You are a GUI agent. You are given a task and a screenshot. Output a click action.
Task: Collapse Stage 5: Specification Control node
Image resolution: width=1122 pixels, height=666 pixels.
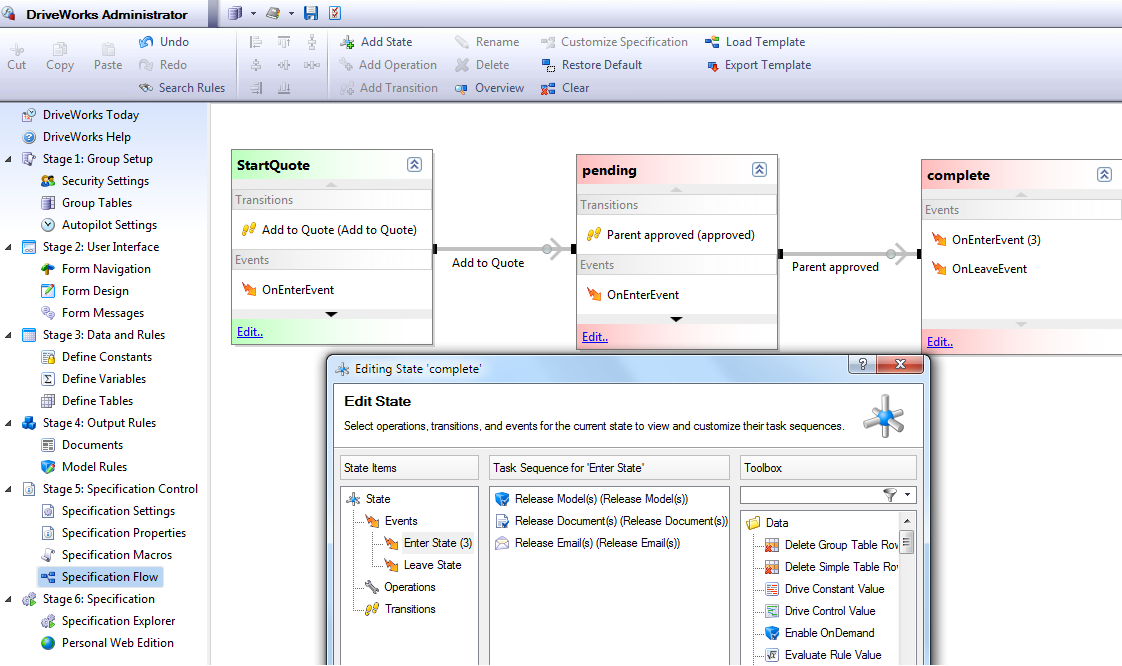pos(9,489)
